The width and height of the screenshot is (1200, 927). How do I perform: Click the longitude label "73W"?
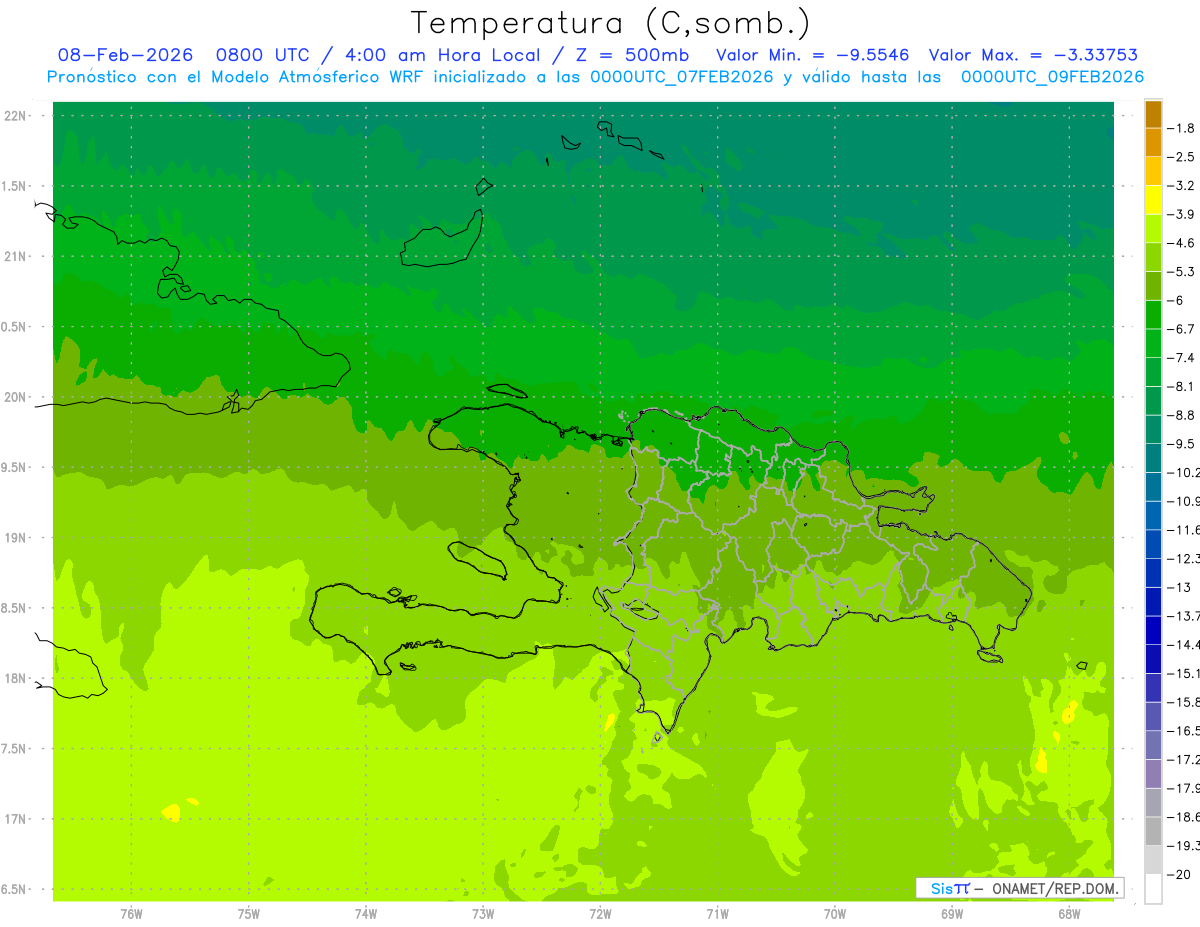[483, 913]
